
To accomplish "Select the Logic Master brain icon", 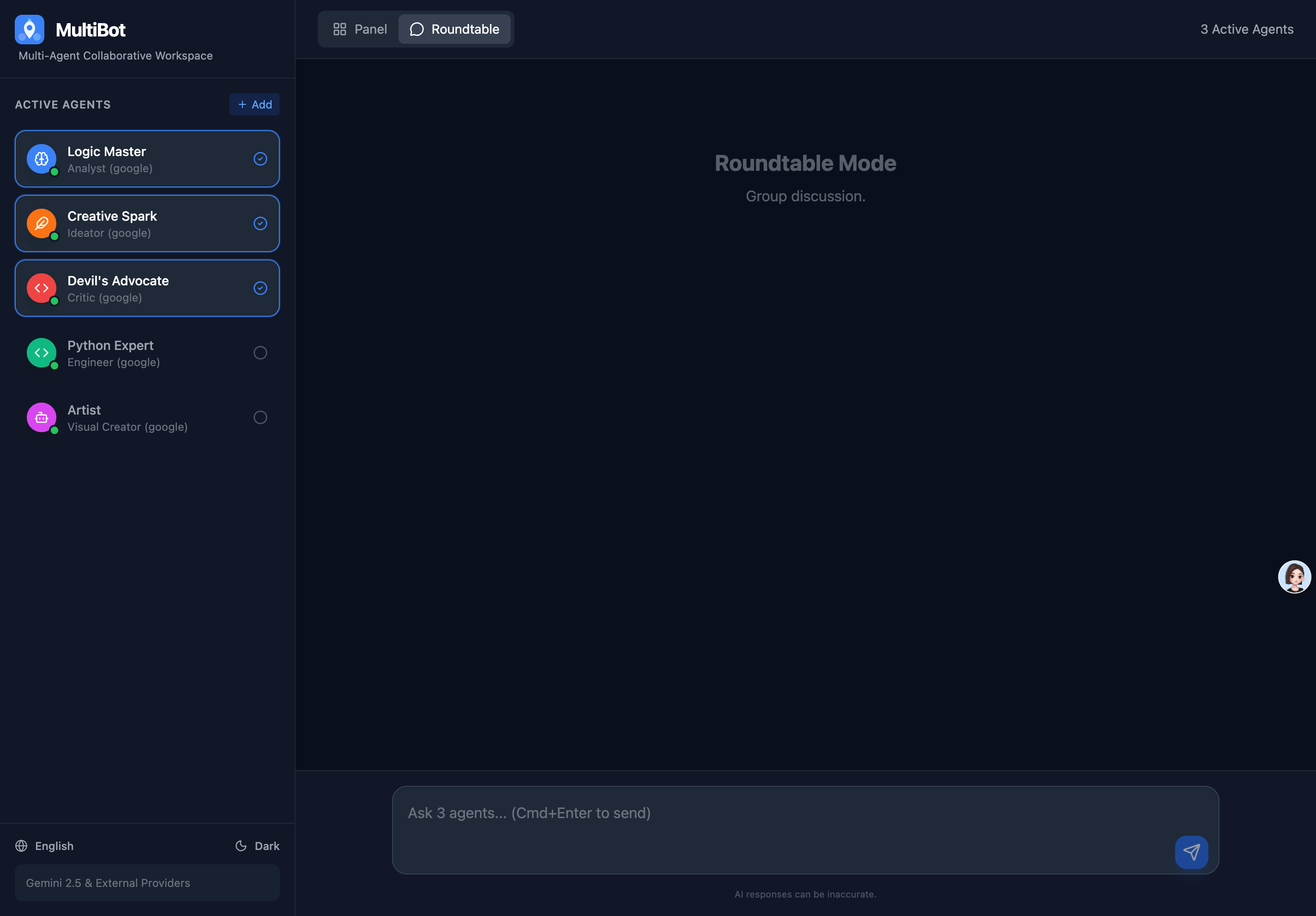I will 41,159.
